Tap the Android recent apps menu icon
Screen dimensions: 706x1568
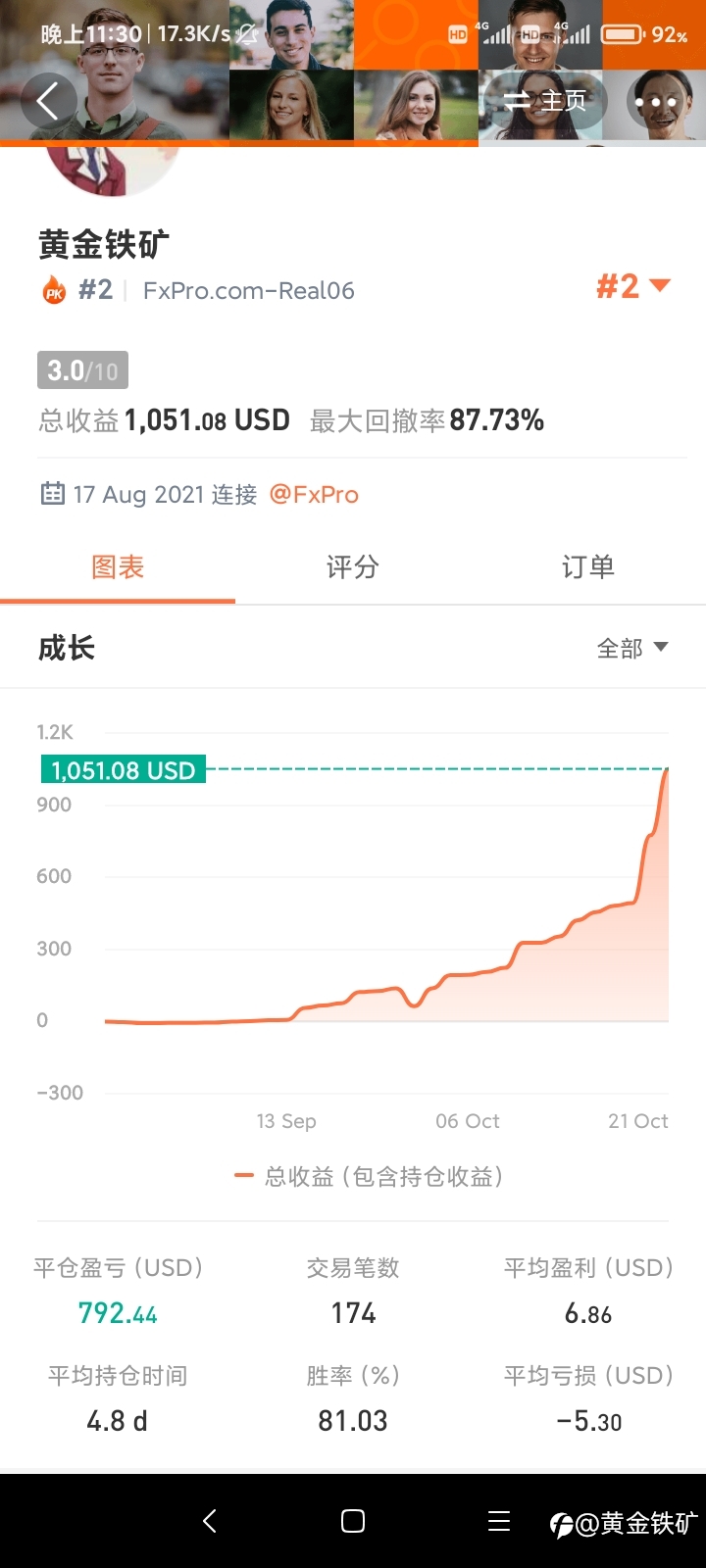pos(499,1521)
